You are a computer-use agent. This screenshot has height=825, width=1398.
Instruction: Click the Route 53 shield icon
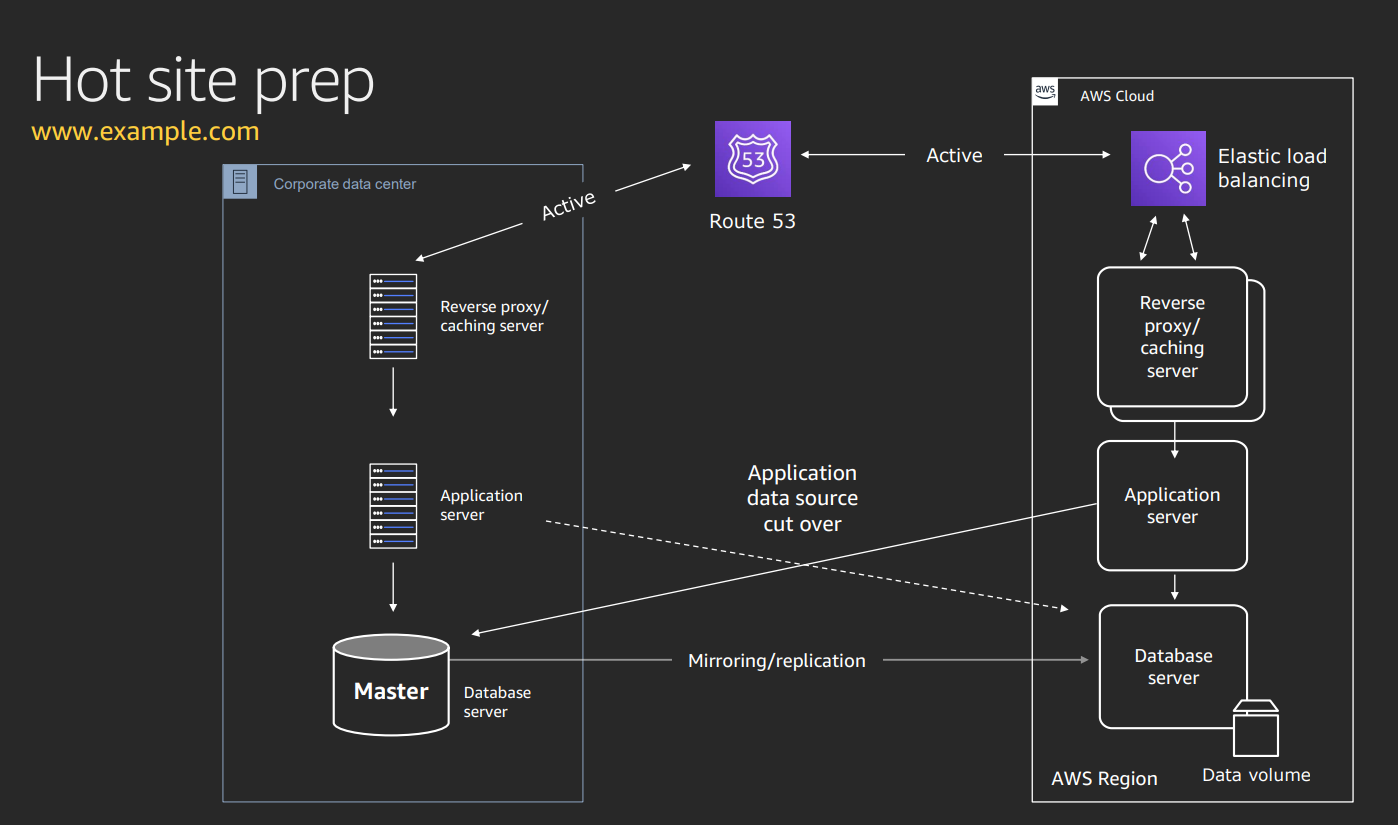tap(752, 159)
